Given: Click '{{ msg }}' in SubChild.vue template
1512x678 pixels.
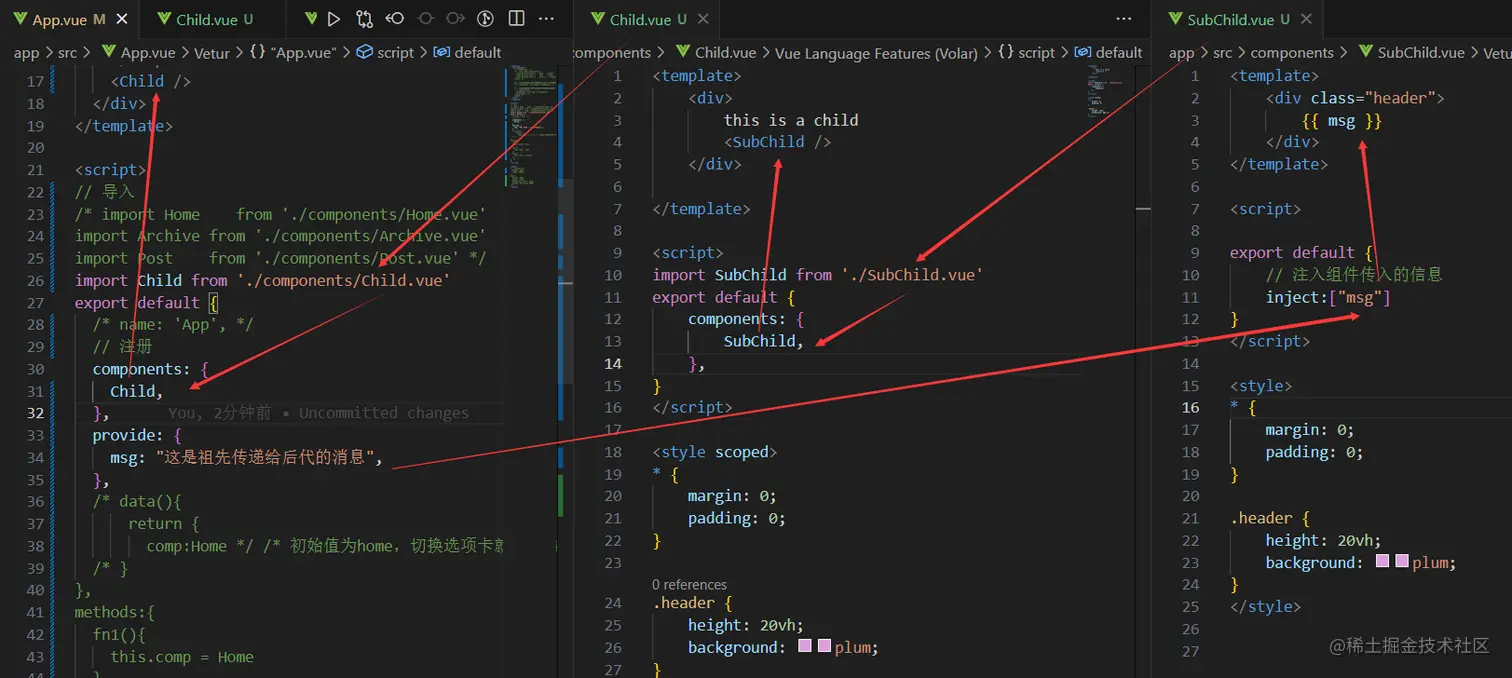Looking at the screenshot, I should click(1342, 121).
